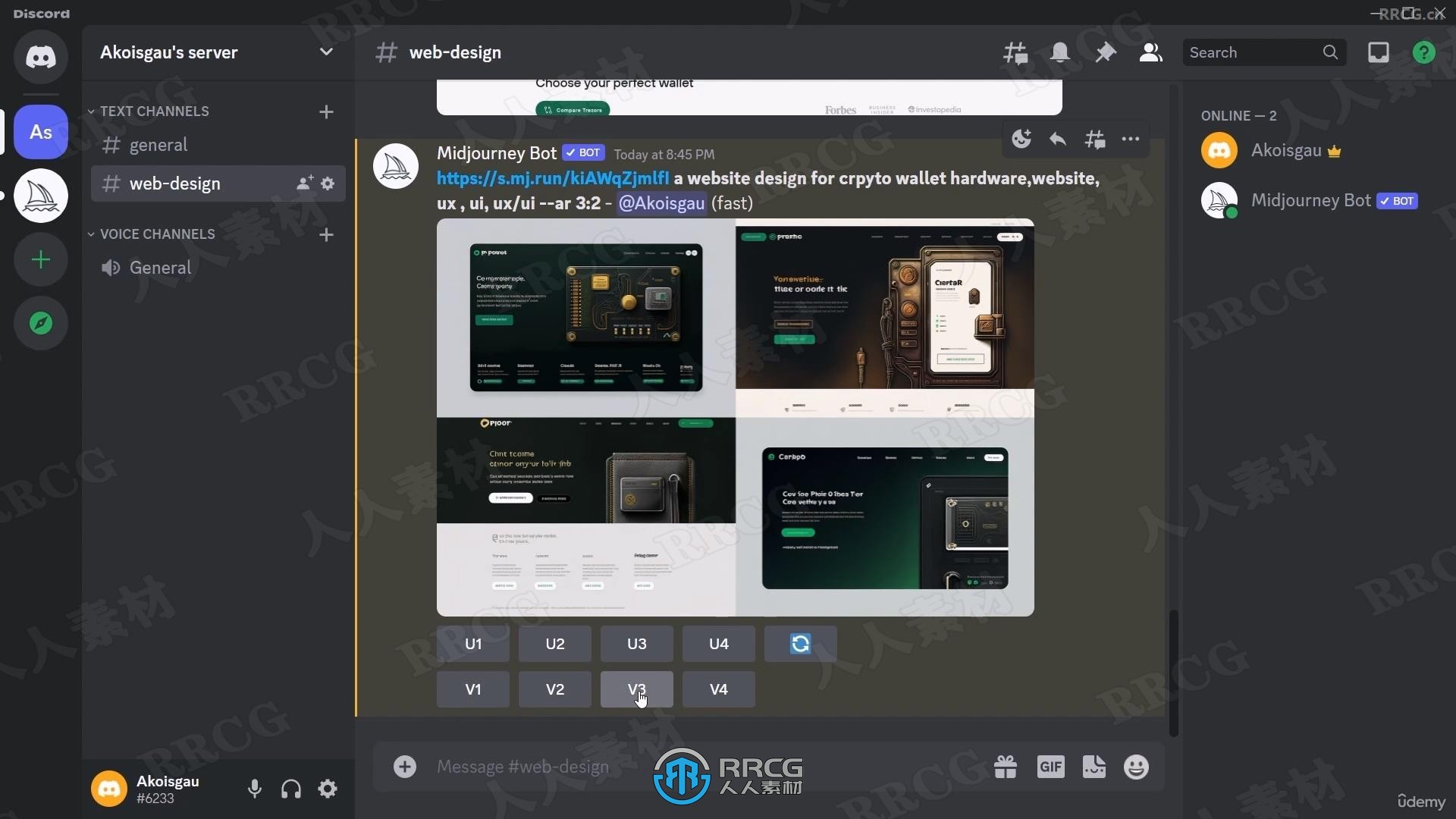The height and width of the screenshot is (819, 1456).
Task: Join the General voice channel
Action: pyautogui.click(x=218, y=268)
